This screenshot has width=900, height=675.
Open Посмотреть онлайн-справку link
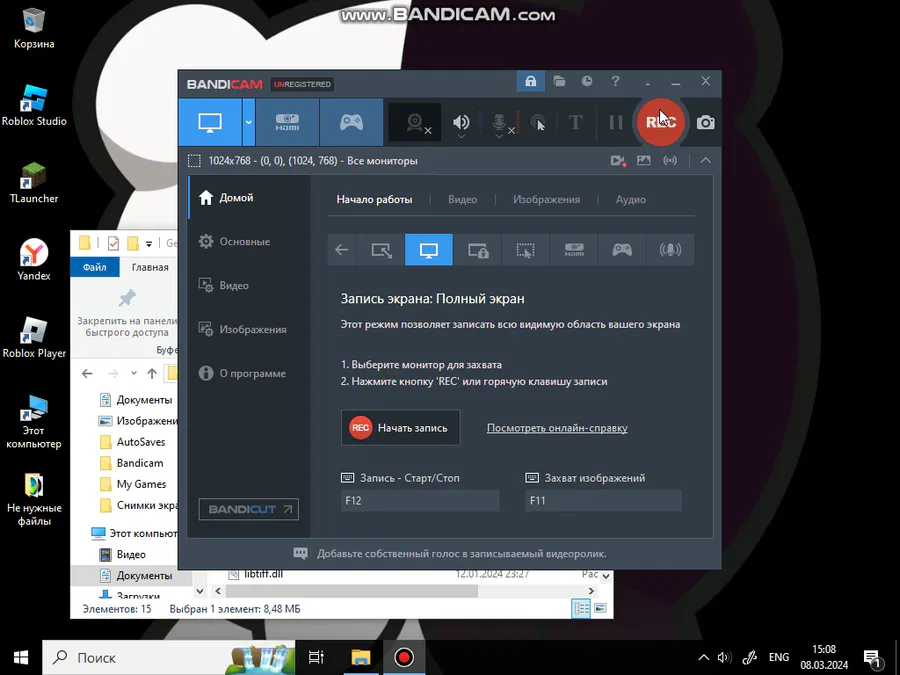[x=557, y=428]
